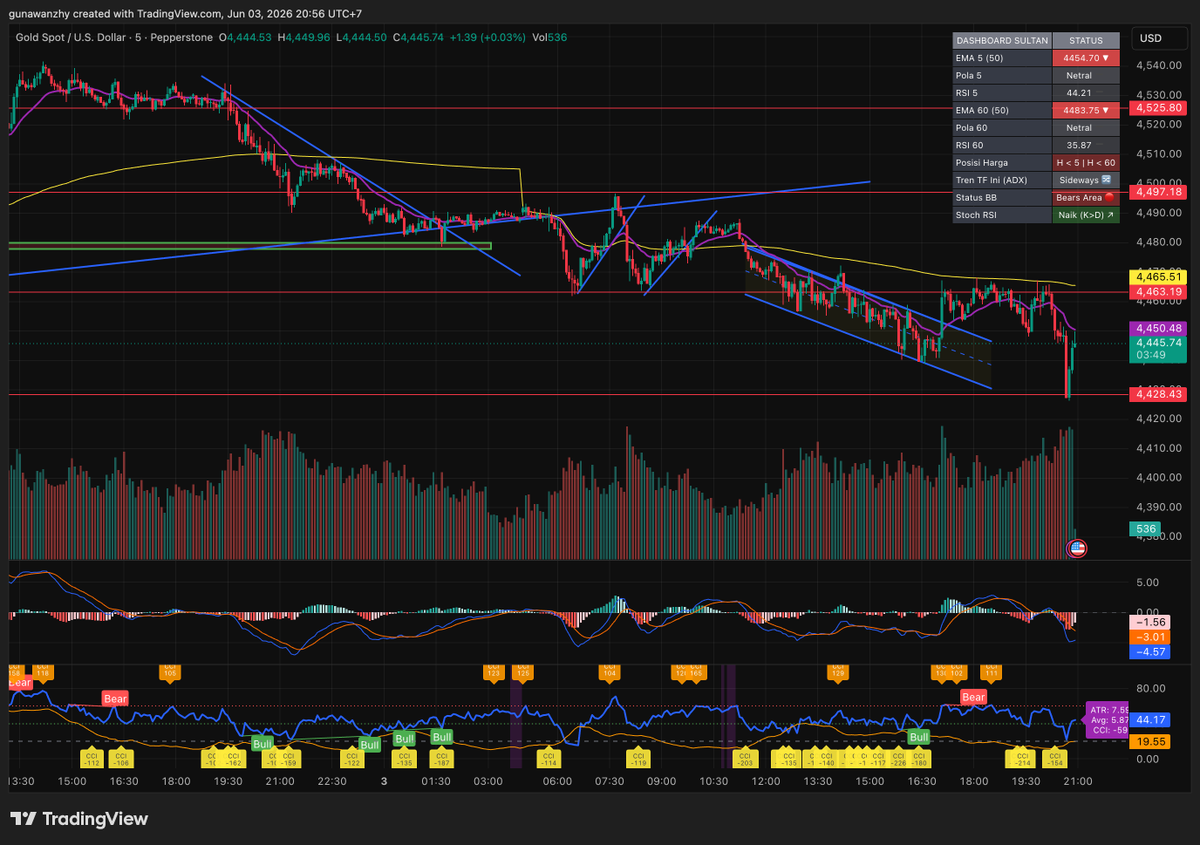Click the 4,463.19 red price label
This screenshot has height=845, width=1200.
(1156, 292)
